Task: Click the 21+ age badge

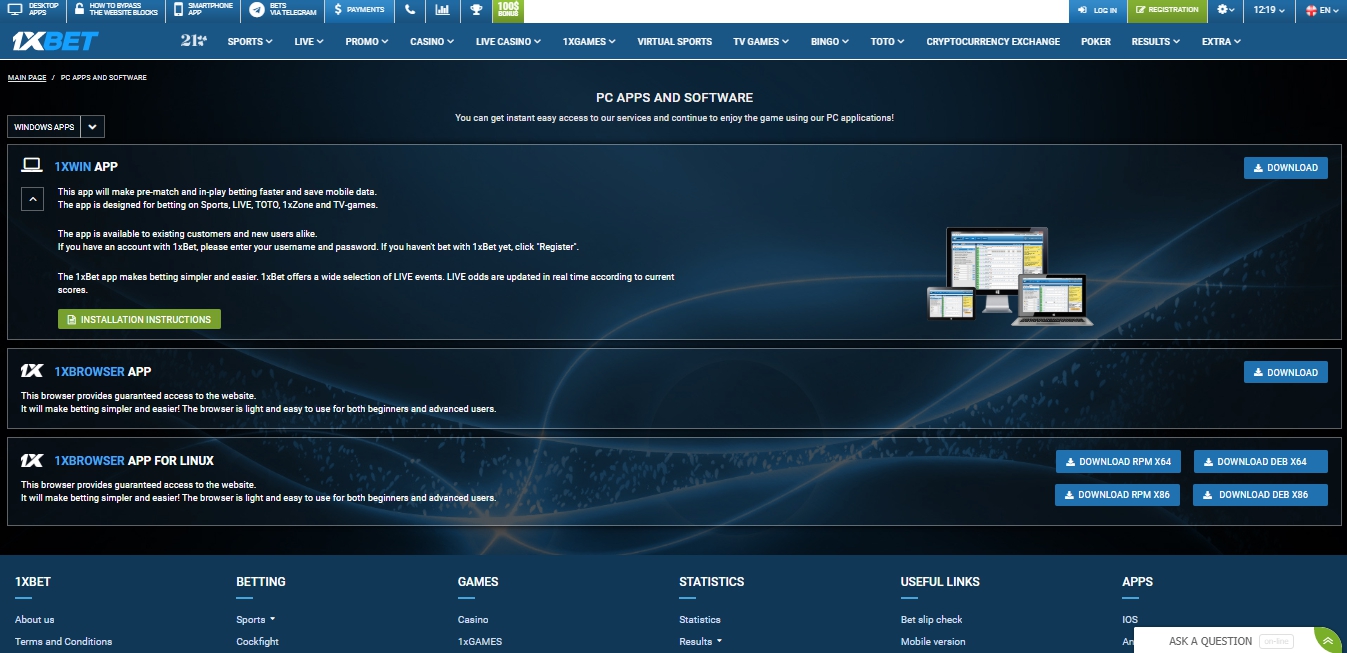Action: (193, 41)
